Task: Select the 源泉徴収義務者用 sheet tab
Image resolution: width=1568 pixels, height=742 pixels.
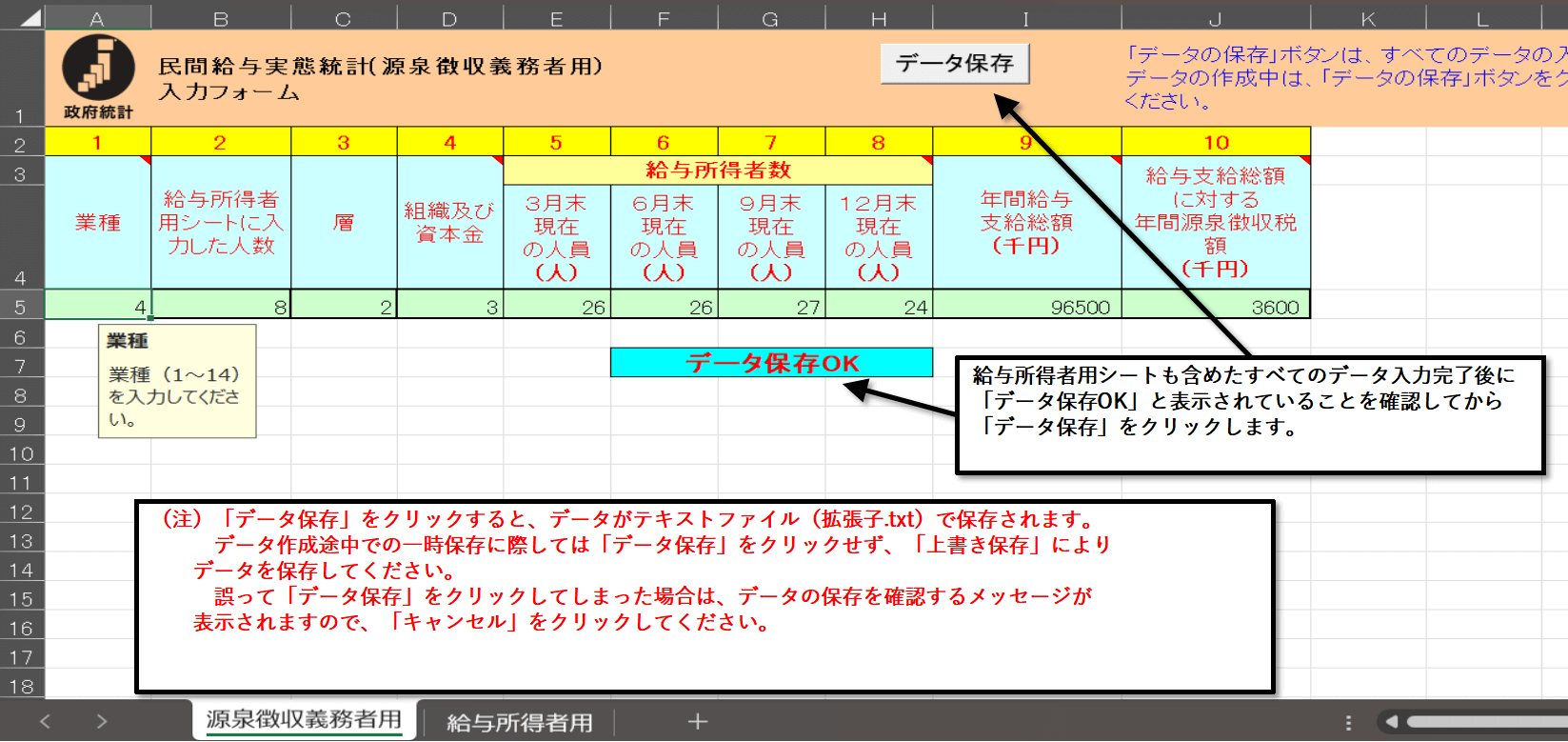Action: point(304,720)
